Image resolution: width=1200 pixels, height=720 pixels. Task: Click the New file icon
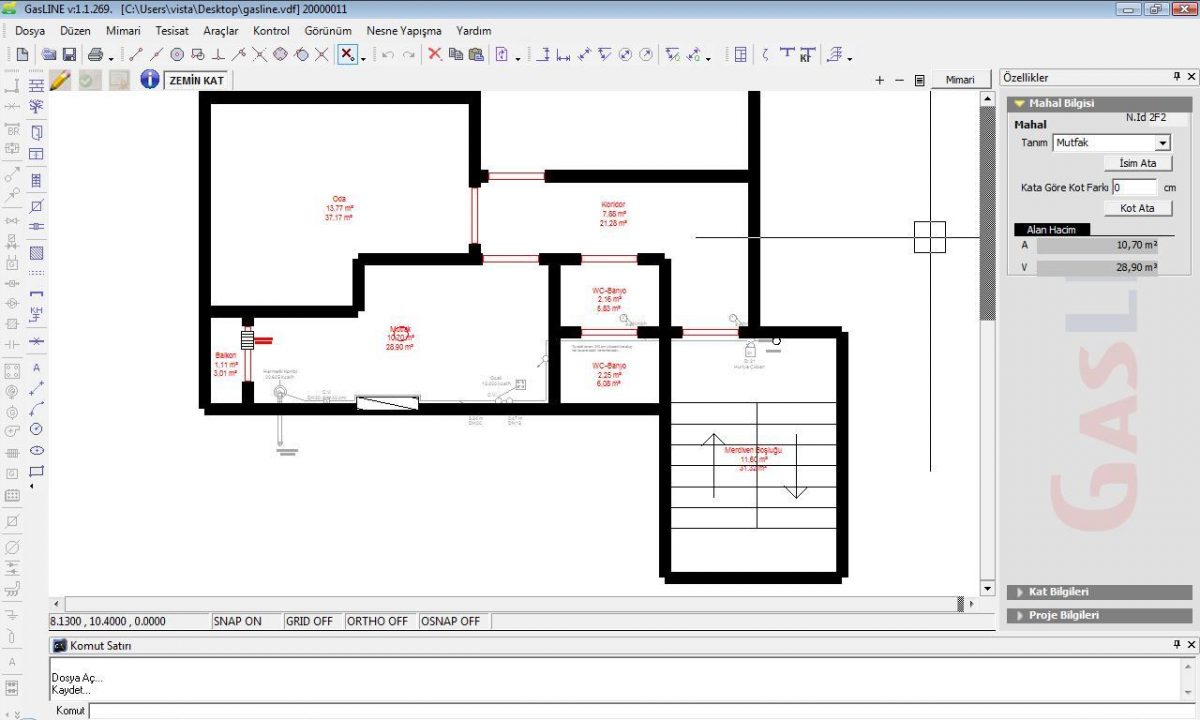coord(22,54)
